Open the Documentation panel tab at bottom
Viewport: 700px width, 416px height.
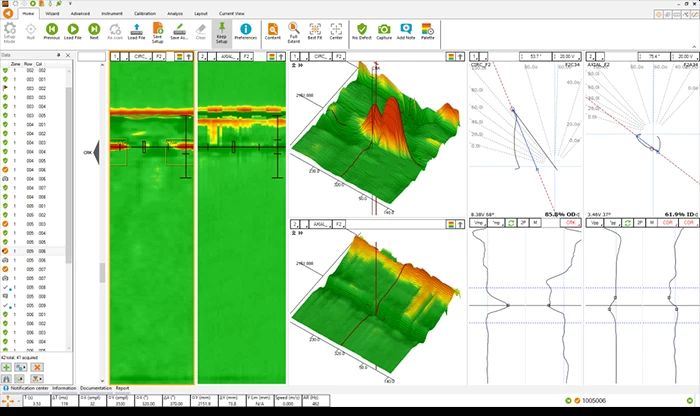(x=96, y=388)
